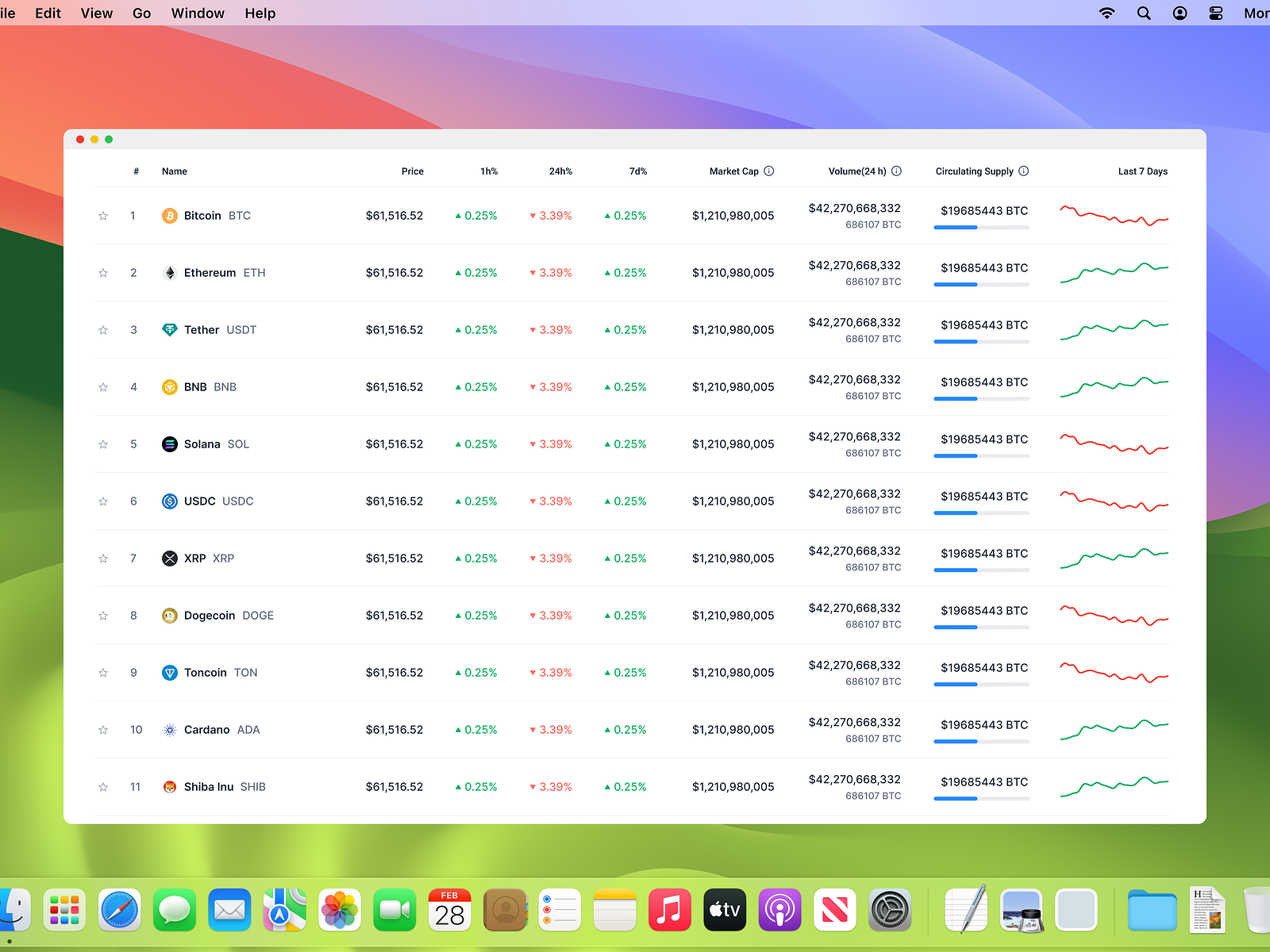Open Maps from the dock

coord(284,910)
